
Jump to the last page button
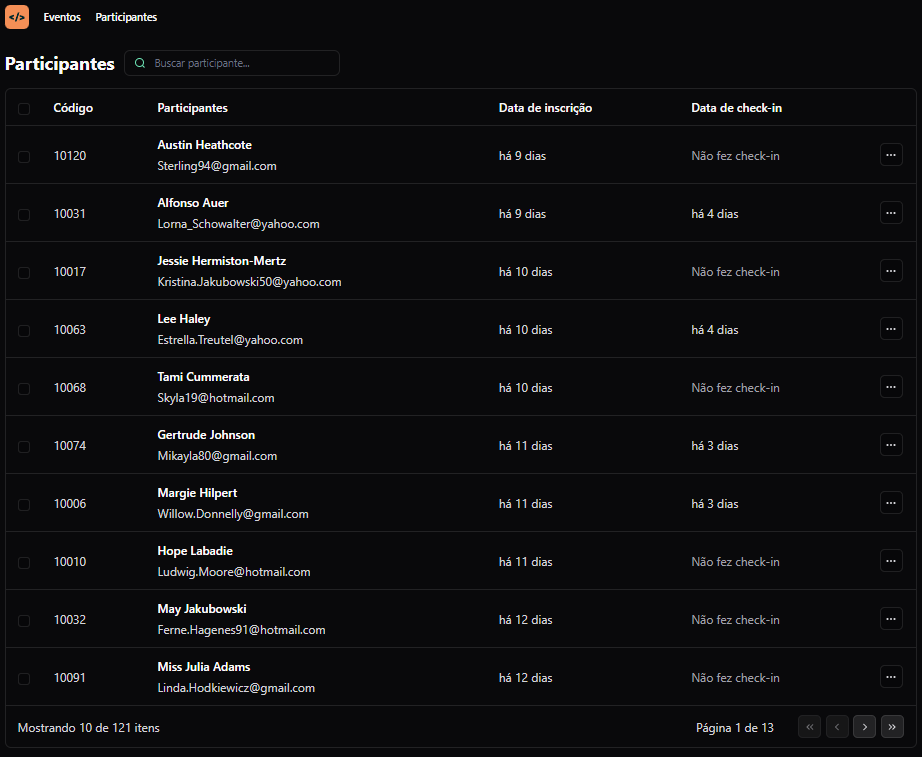pyautogui.click(x=892, y=727)
